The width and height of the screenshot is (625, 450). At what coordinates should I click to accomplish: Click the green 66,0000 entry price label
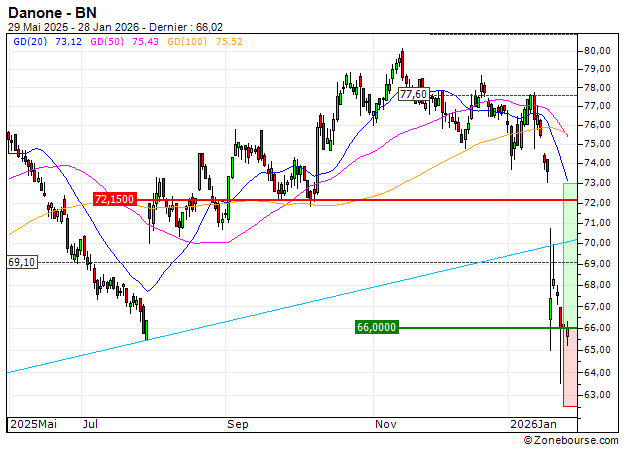tap(376, 327)
